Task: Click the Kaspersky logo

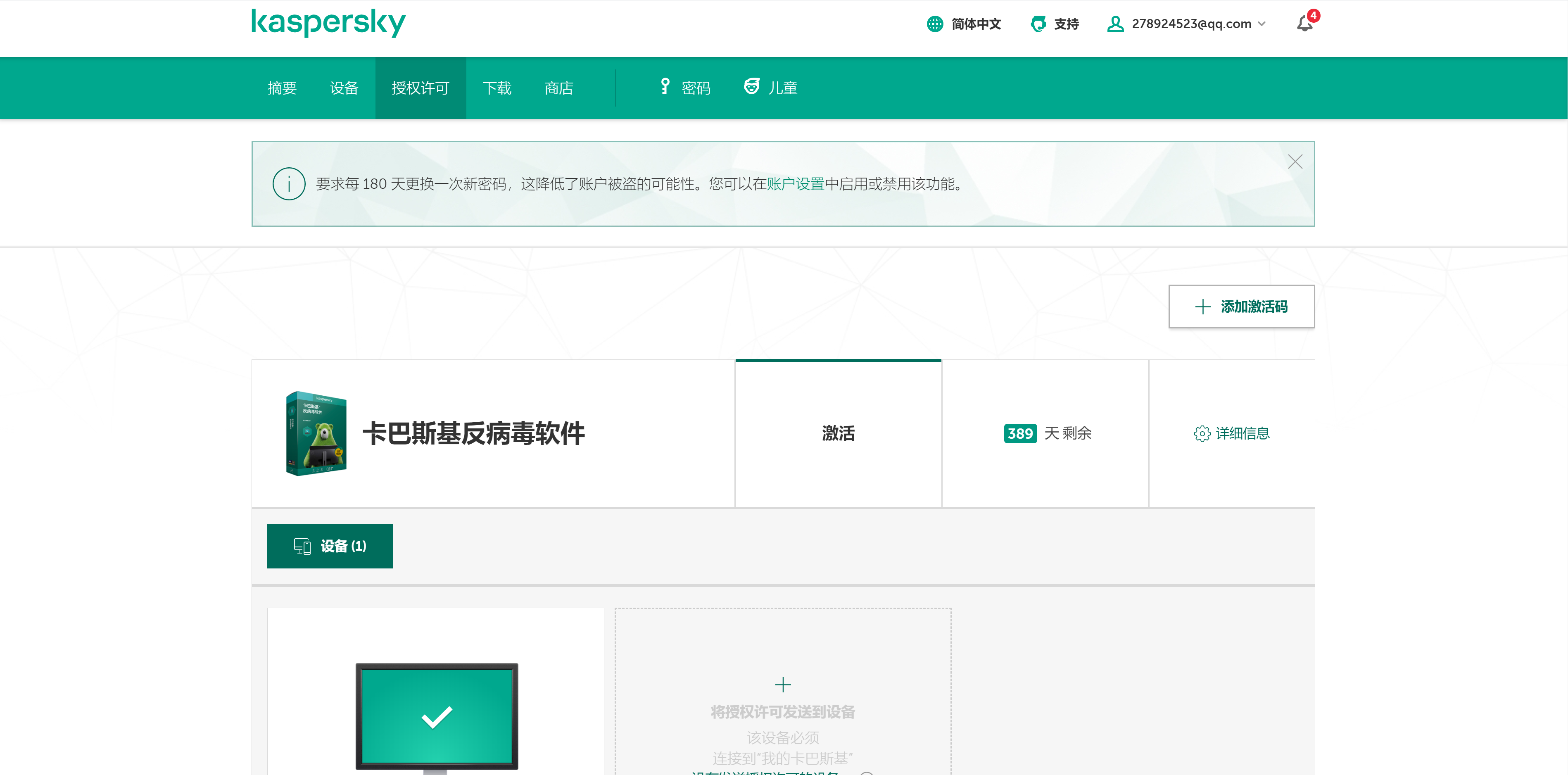Action: pos(328,23)
